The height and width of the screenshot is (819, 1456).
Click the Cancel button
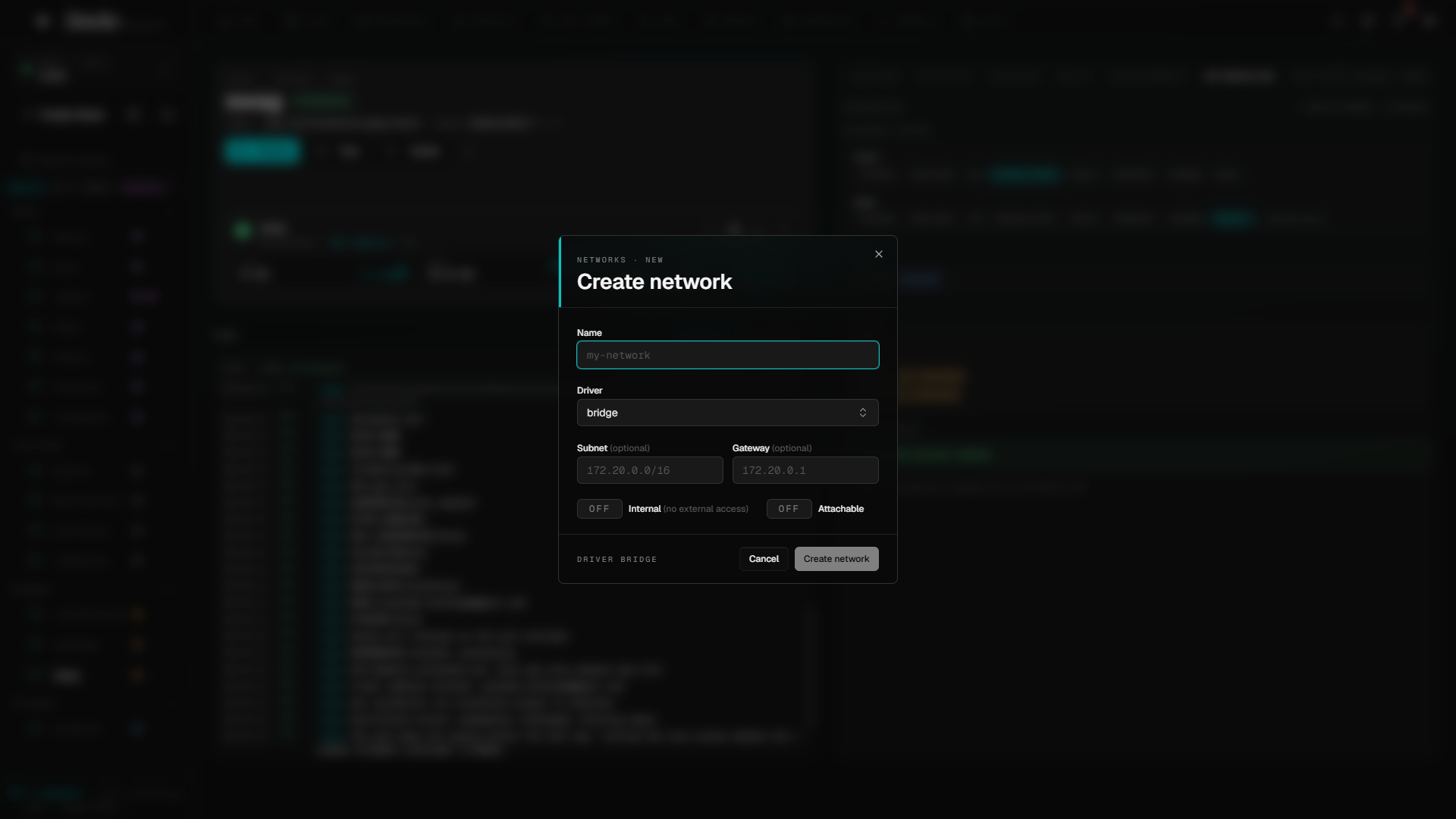coord(764,559)
